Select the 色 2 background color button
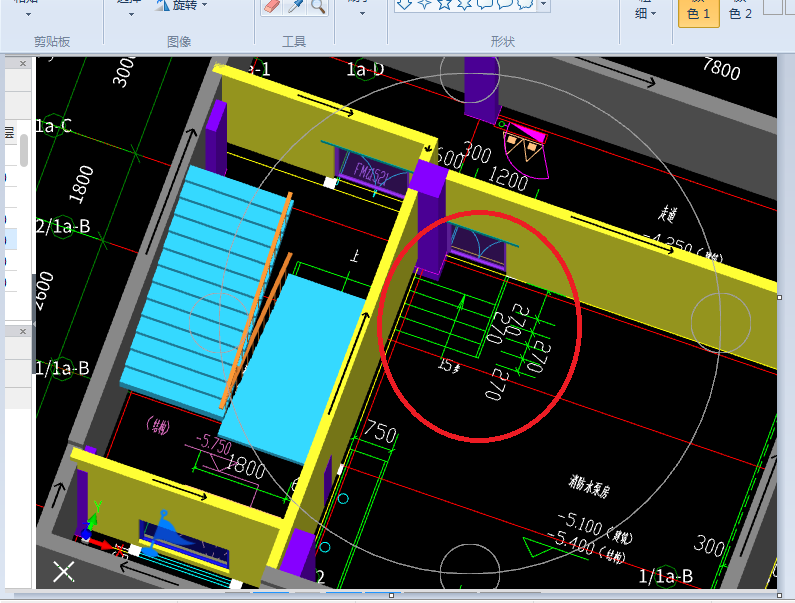This screenshot has height=603, width=795. (740, 12)
